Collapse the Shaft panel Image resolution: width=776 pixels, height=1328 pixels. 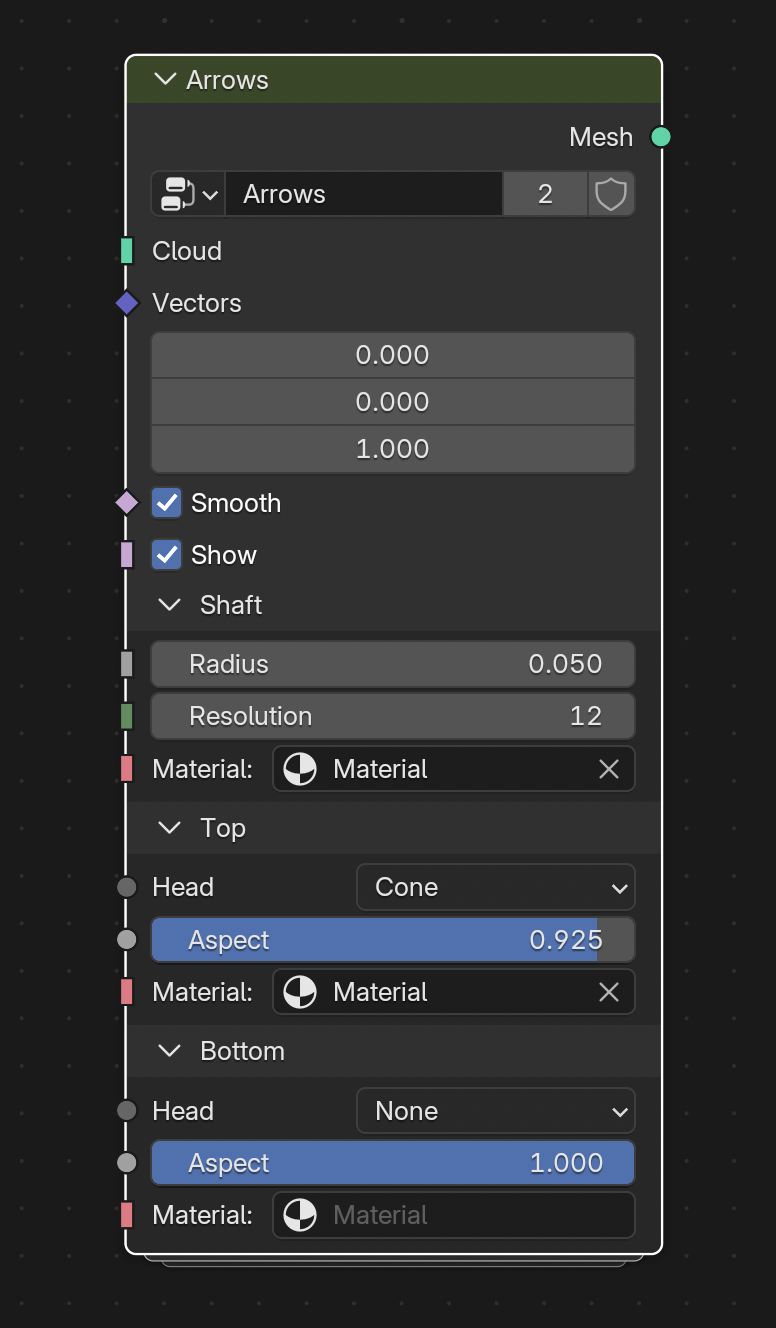[x=170, y=605]
